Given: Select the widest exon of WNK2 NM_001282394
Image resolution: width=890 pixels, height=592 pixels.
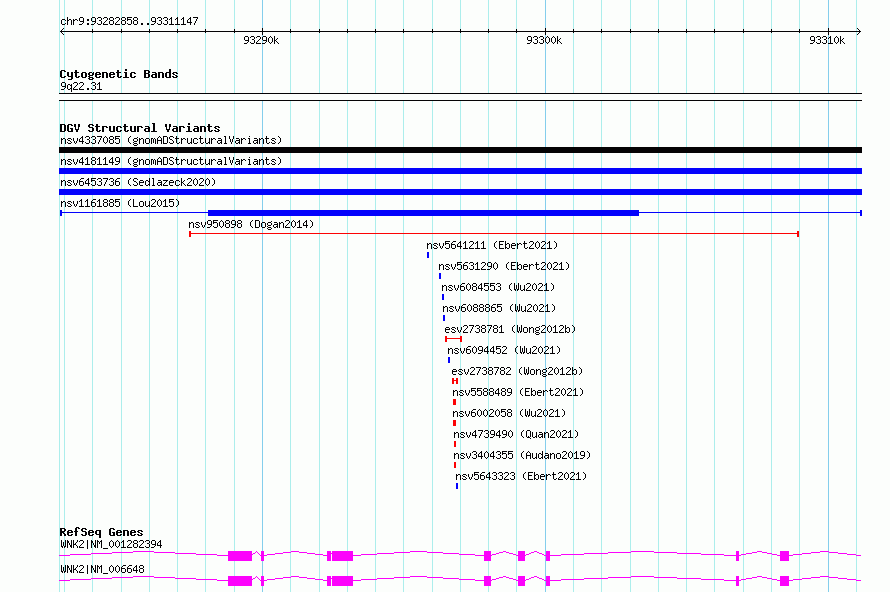Looking at the screenshot, I should [240, 556].
